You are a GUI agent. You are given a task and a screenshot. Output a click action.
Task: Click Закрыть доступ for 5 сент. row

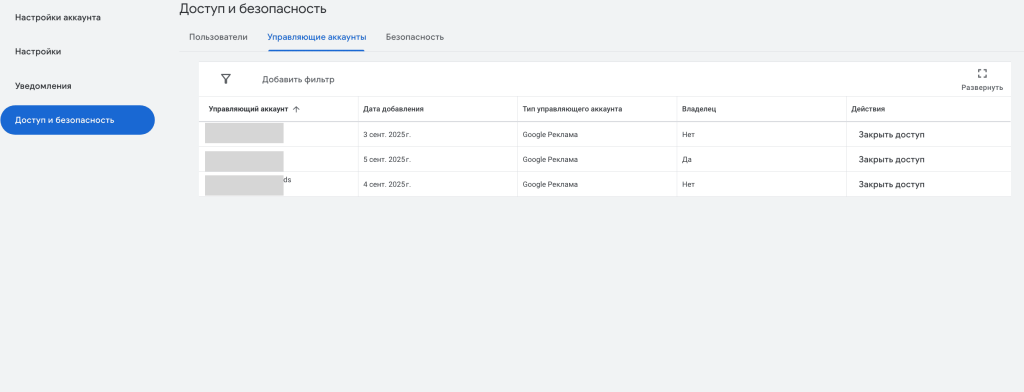(x=891, y=159)
